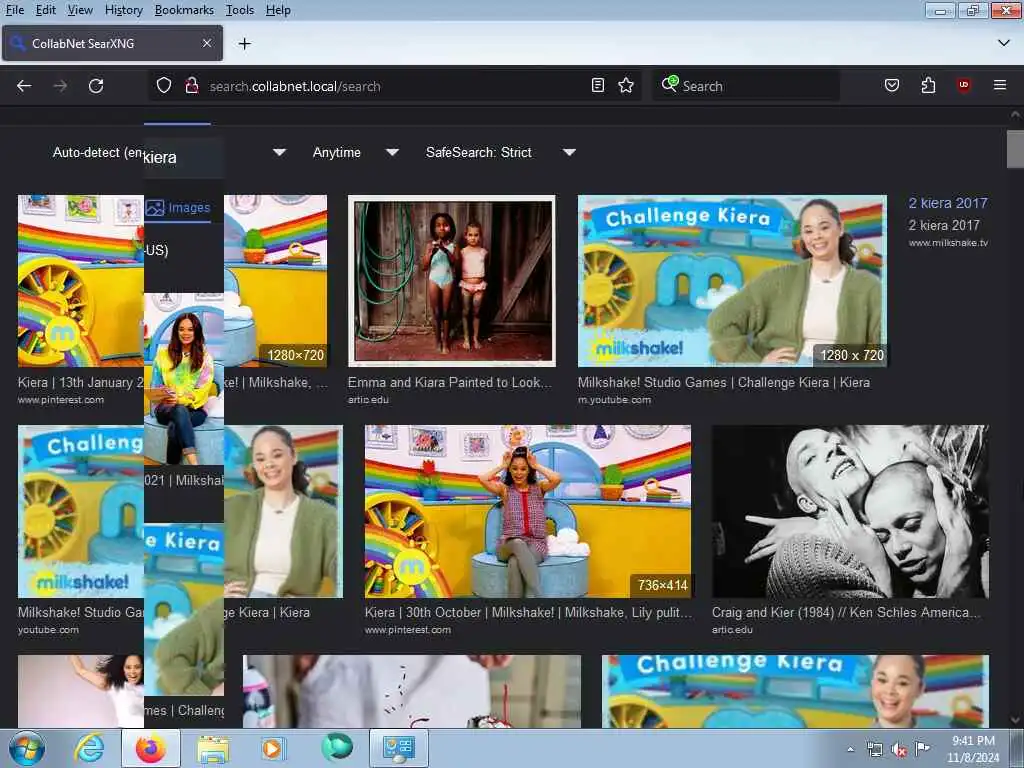Open the control panel taskbar window
Image resolution: width=1024 pixels, height=768 pixels.
398,748
